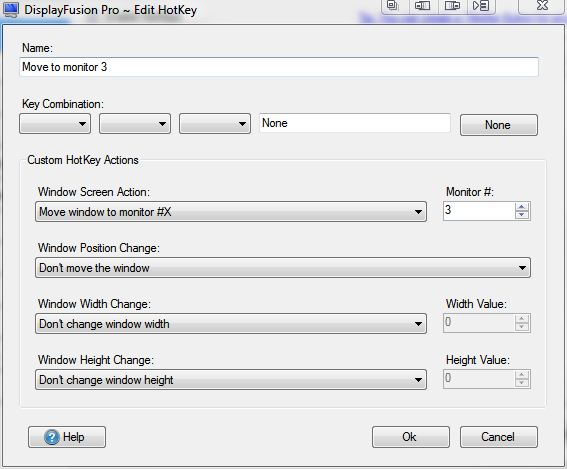Click the Width Value down arrow

521,327
